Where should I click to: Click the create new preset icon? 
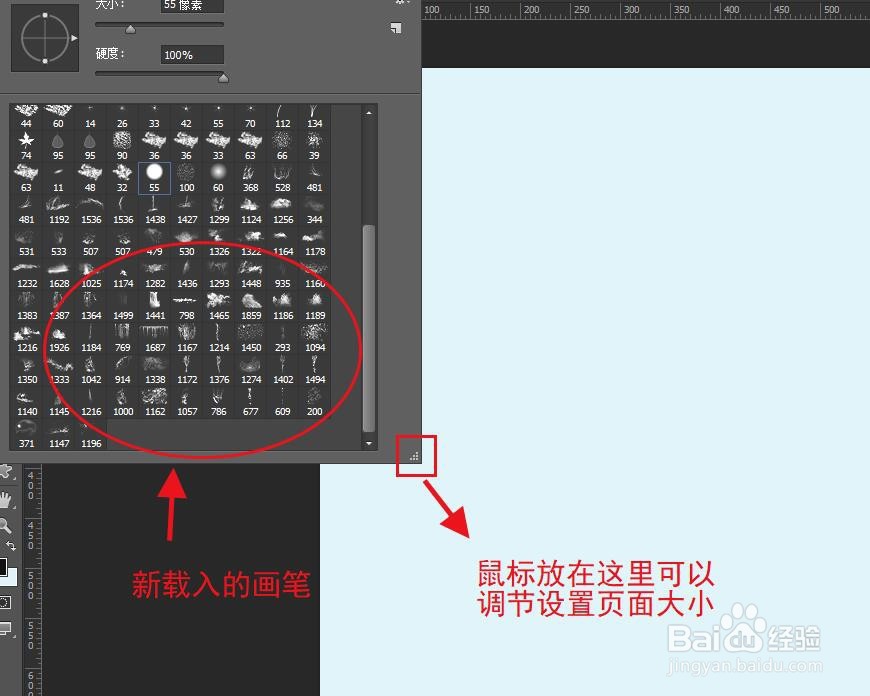[397, 28]
